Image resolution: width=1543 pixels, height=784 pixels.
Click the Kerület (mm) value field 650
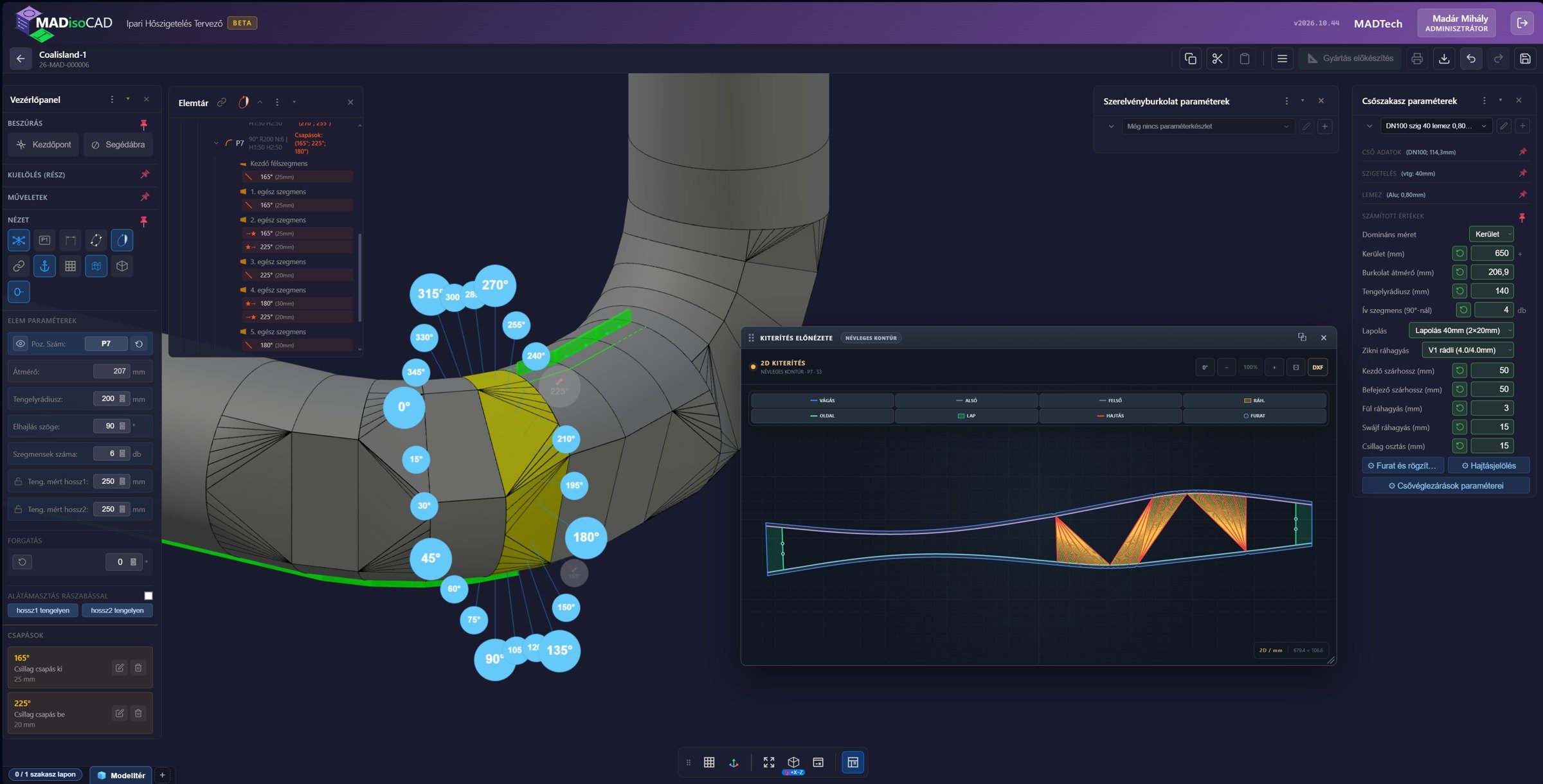pyautogui.click(x=1492, y=253)
